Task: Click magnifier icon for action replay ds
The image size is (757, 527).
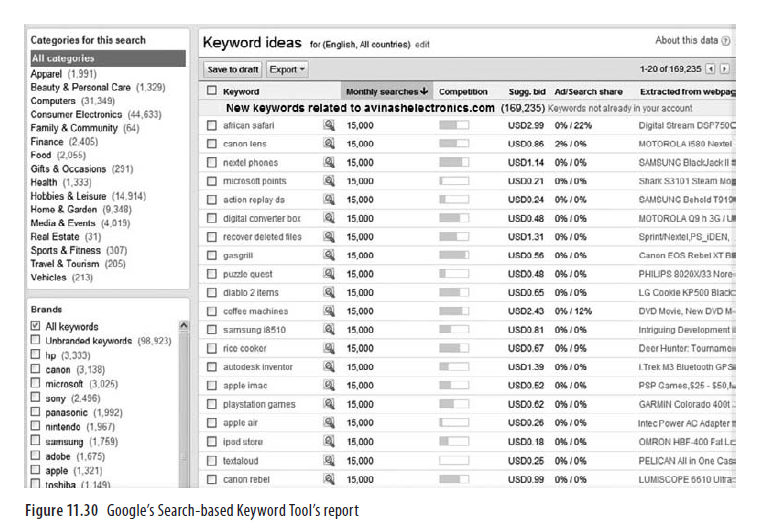Action: tap(329, 199)
